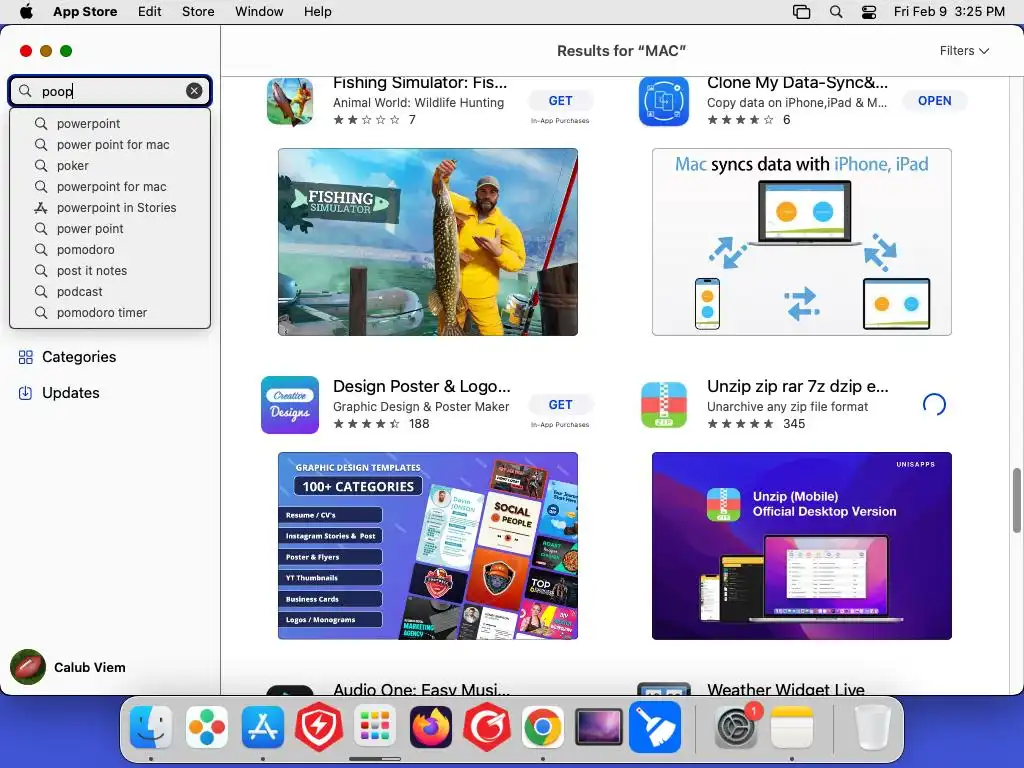The width and height of the screenshot is (1024, 768).
Task: Click the account avatar picture
Action: (28, 667)
